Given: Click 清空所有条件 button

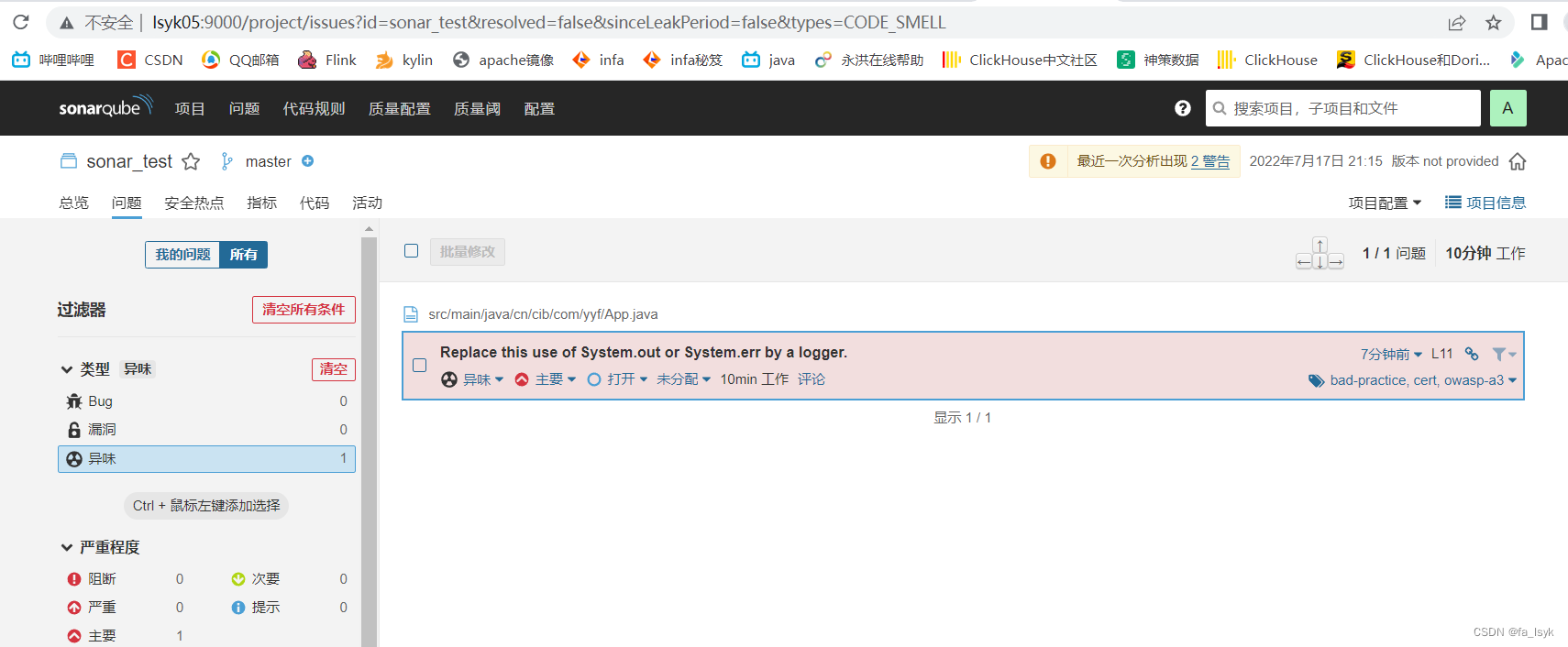Looking at the screenshot, I should tap(304, 310).
